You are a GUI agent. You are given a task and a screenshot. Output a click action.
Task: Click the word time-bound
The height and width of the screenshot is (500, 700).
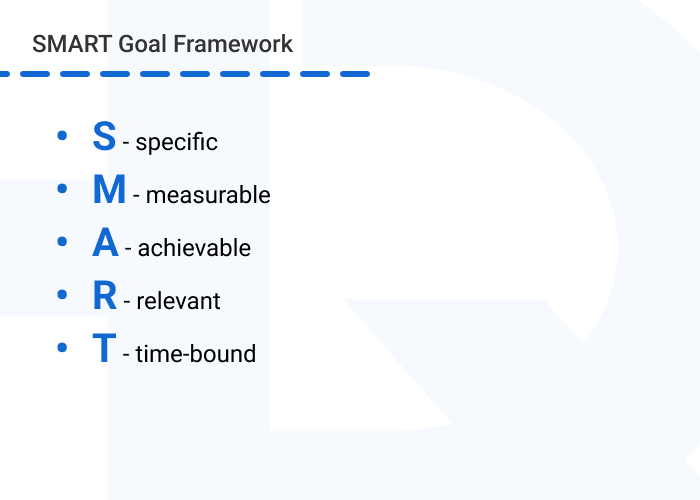tap(195, 353)
